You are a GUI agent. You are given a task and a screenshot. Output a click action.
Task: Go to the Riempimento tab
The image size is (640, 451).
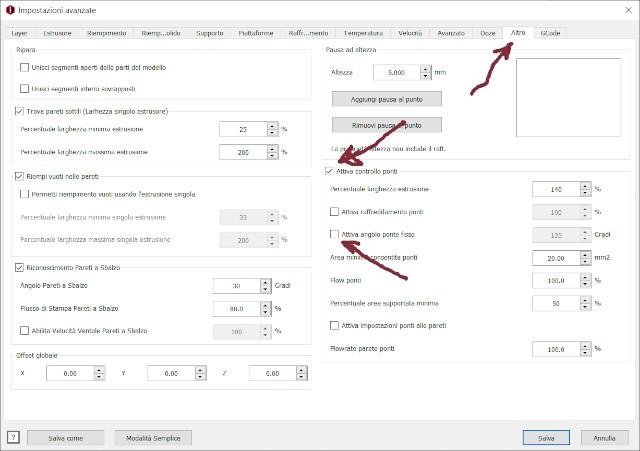(107, 33)
